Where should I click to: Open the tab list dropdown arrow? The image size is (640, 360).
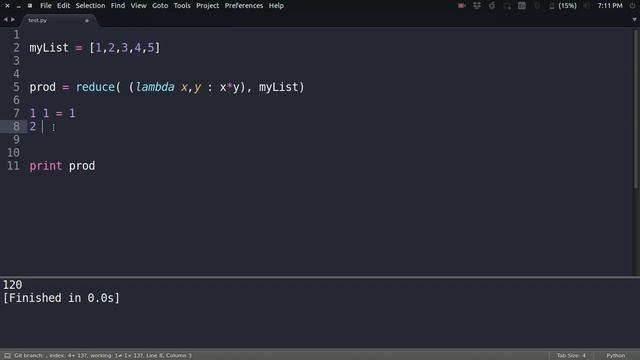pos(634,20)
